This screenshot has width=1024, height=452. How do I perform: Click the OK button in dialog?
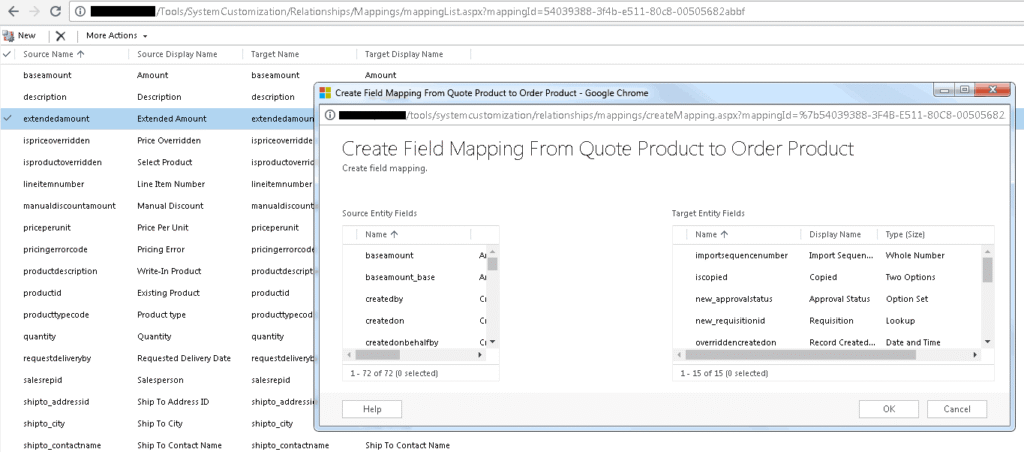coord(888,409)
